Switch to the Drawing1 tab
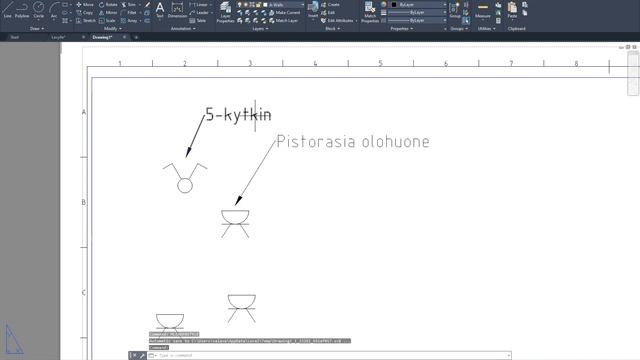Viewport: 640px width, 360px height. (x=102, y=37)
